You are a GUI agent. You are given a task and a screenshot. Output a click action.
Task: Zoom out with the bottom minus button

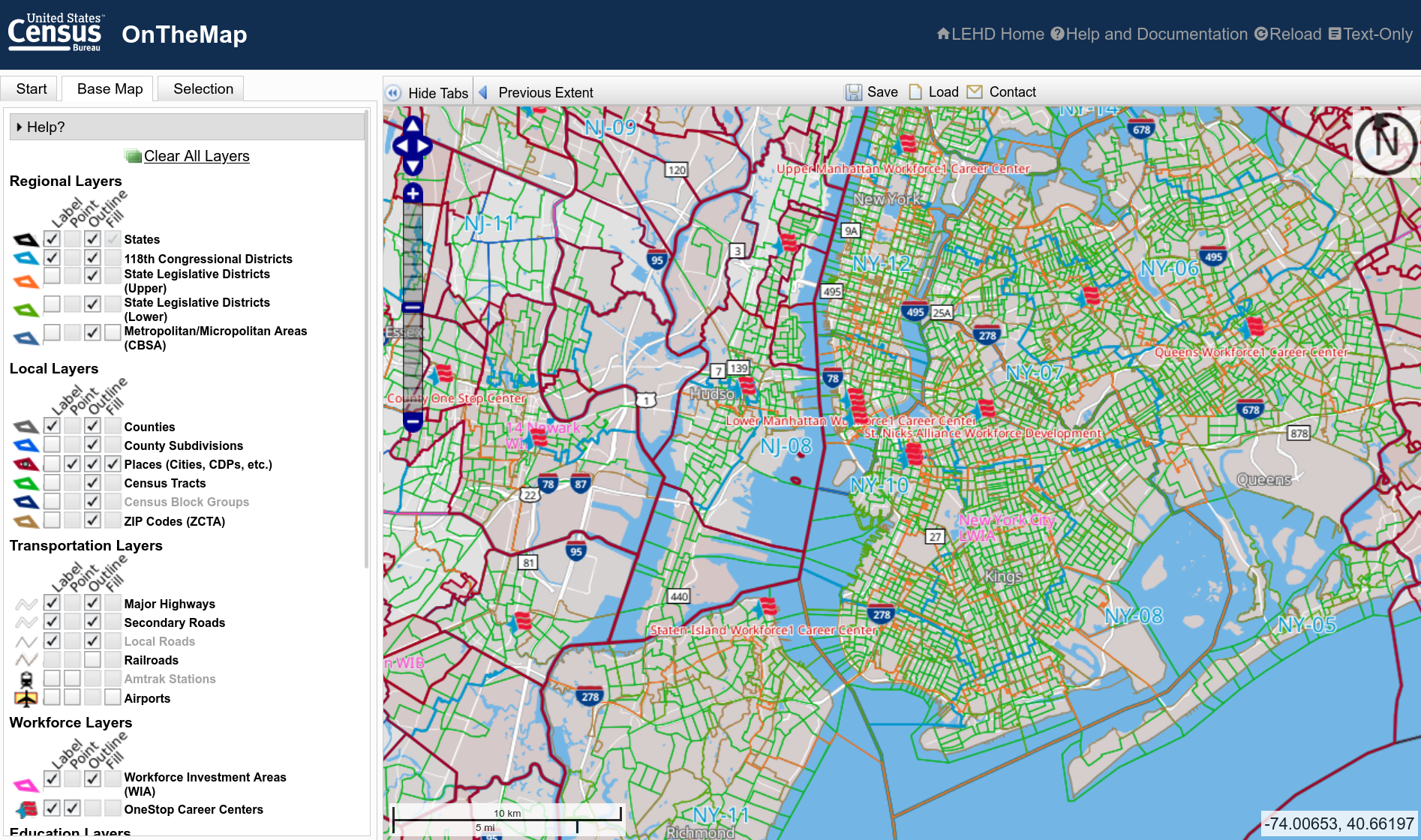tap(413, 422)
